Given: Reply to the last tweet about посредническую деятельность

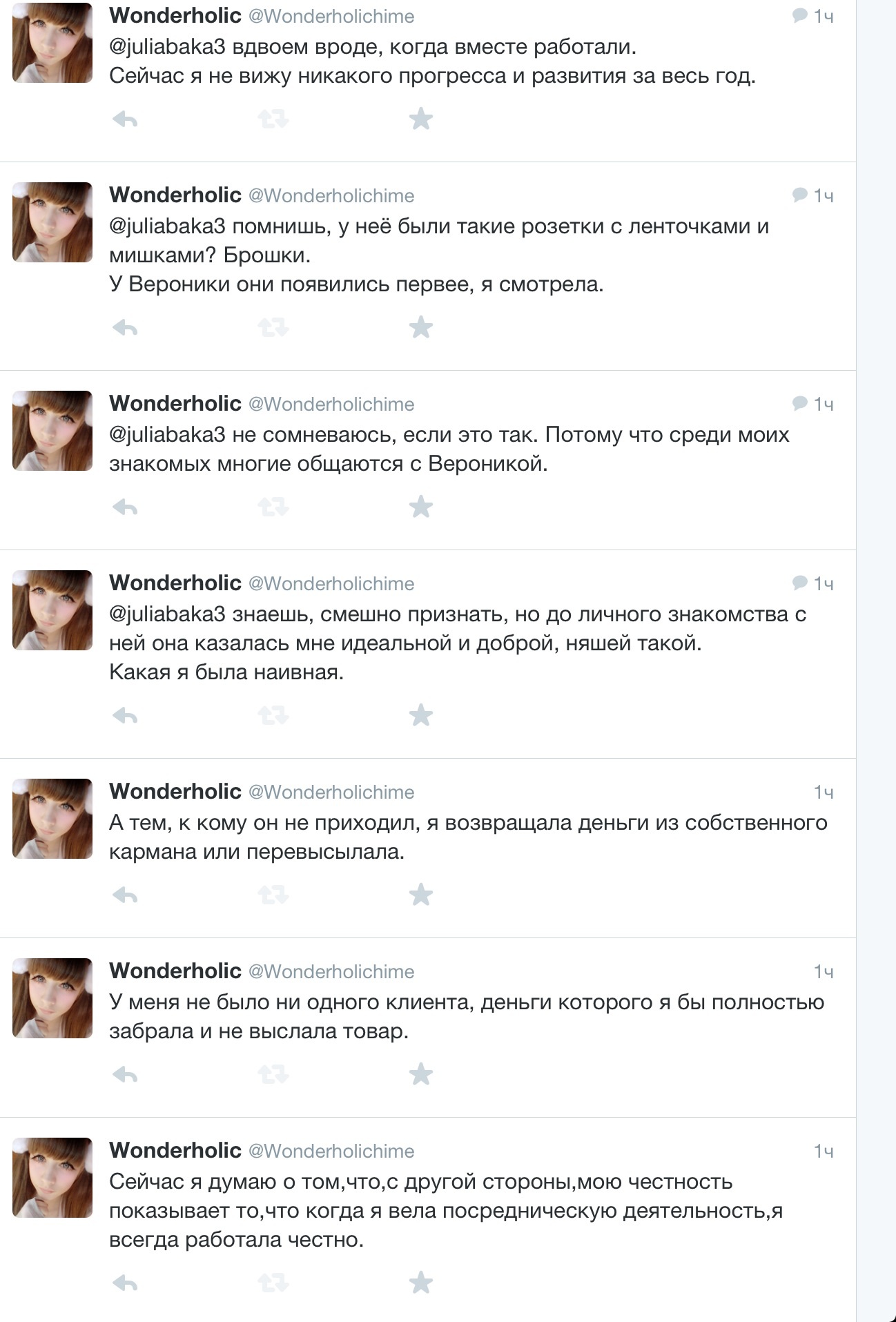Looking at the screenshot, I should tap(125, 1283).
